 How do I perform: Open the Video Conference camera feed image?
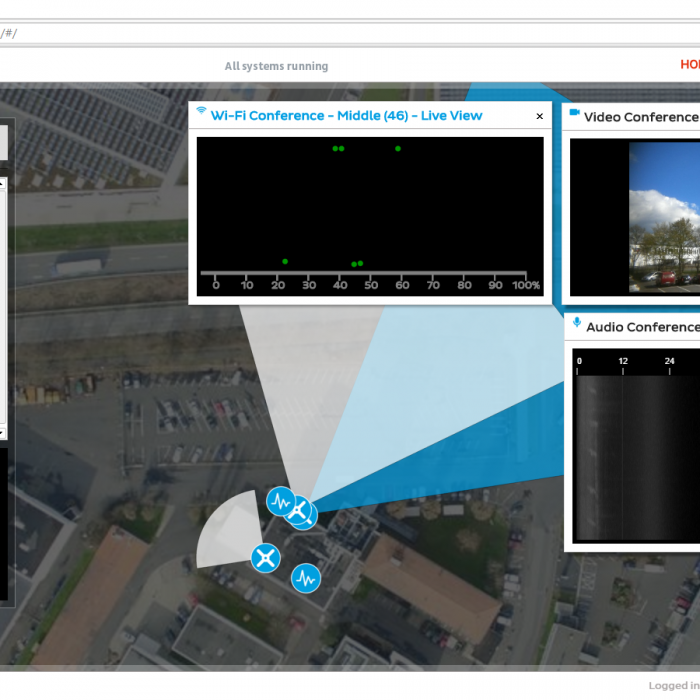click(x=664, y=217)
